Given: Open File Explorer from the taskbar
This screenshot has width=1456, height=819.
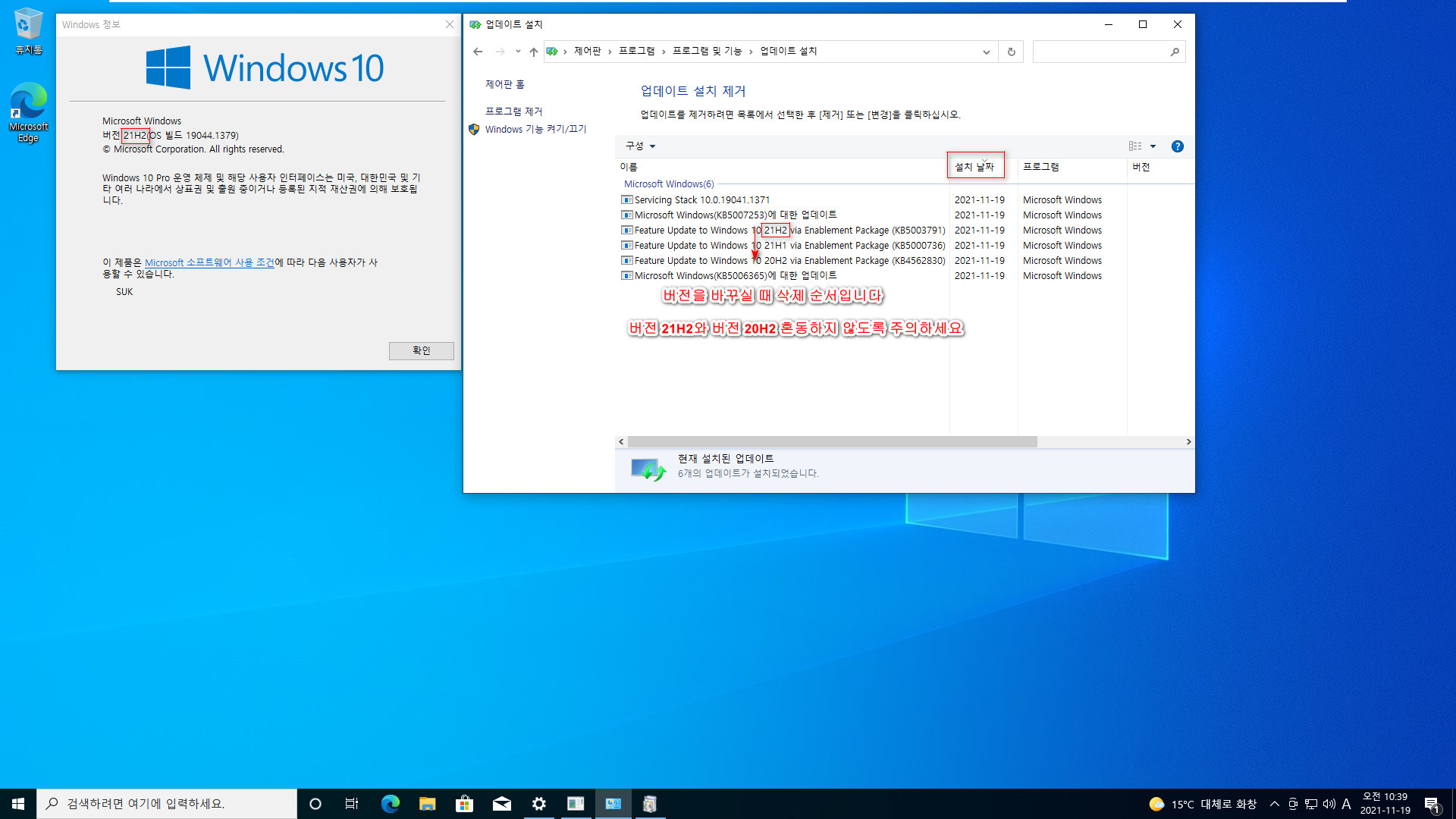Looking at the screenshot, I should point(427,804).
